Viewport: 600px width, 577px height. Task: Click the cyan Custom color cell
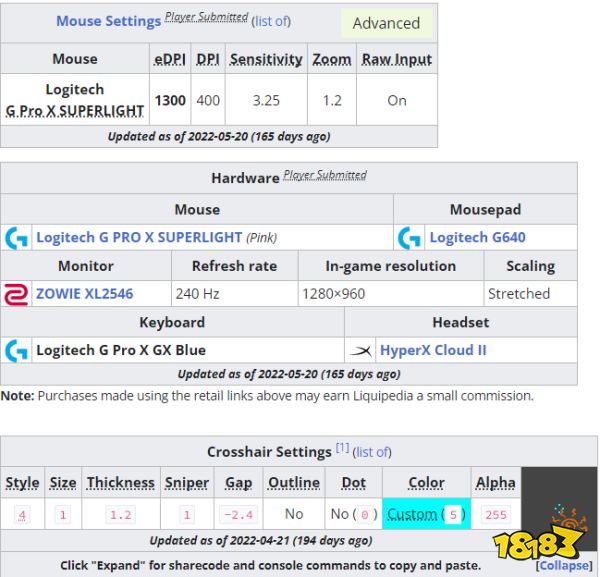point(426,514)
